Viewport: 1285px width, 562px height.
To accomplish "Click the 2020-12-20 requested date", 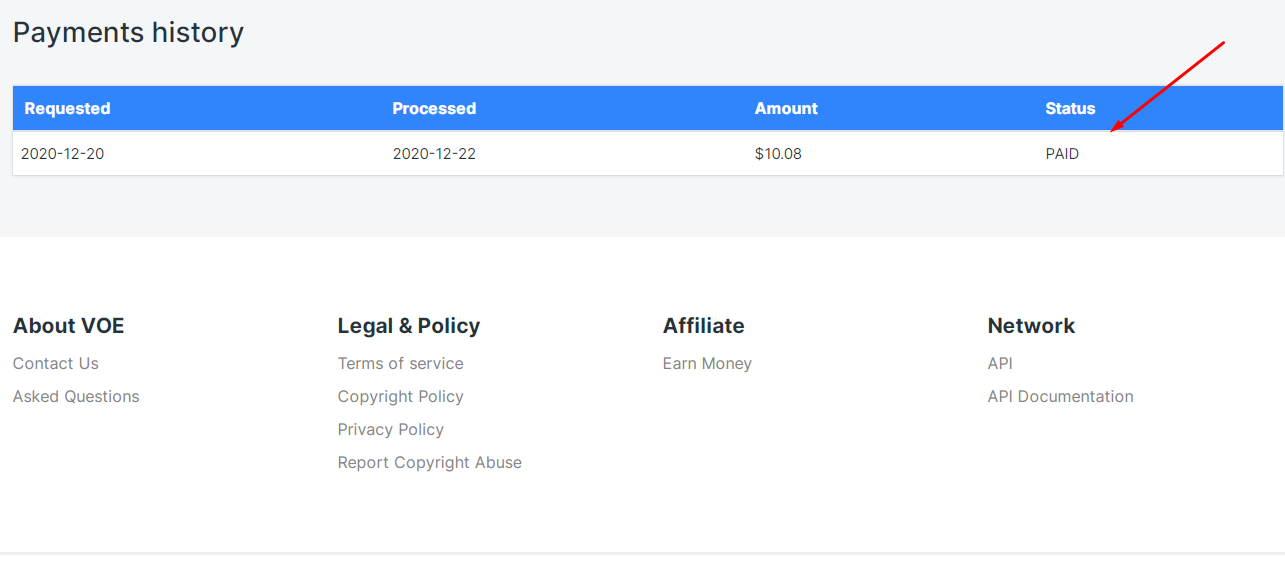I will (x=62, y=154).
